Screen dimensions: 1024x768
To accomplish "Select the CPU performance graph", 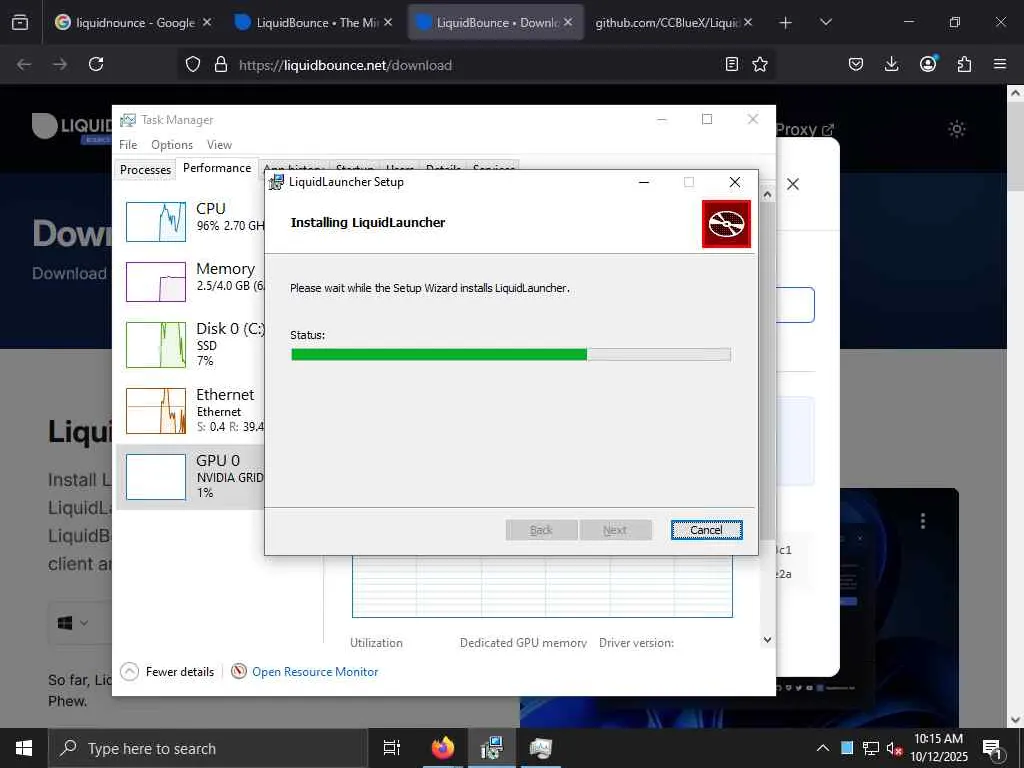I will [155, 222].
